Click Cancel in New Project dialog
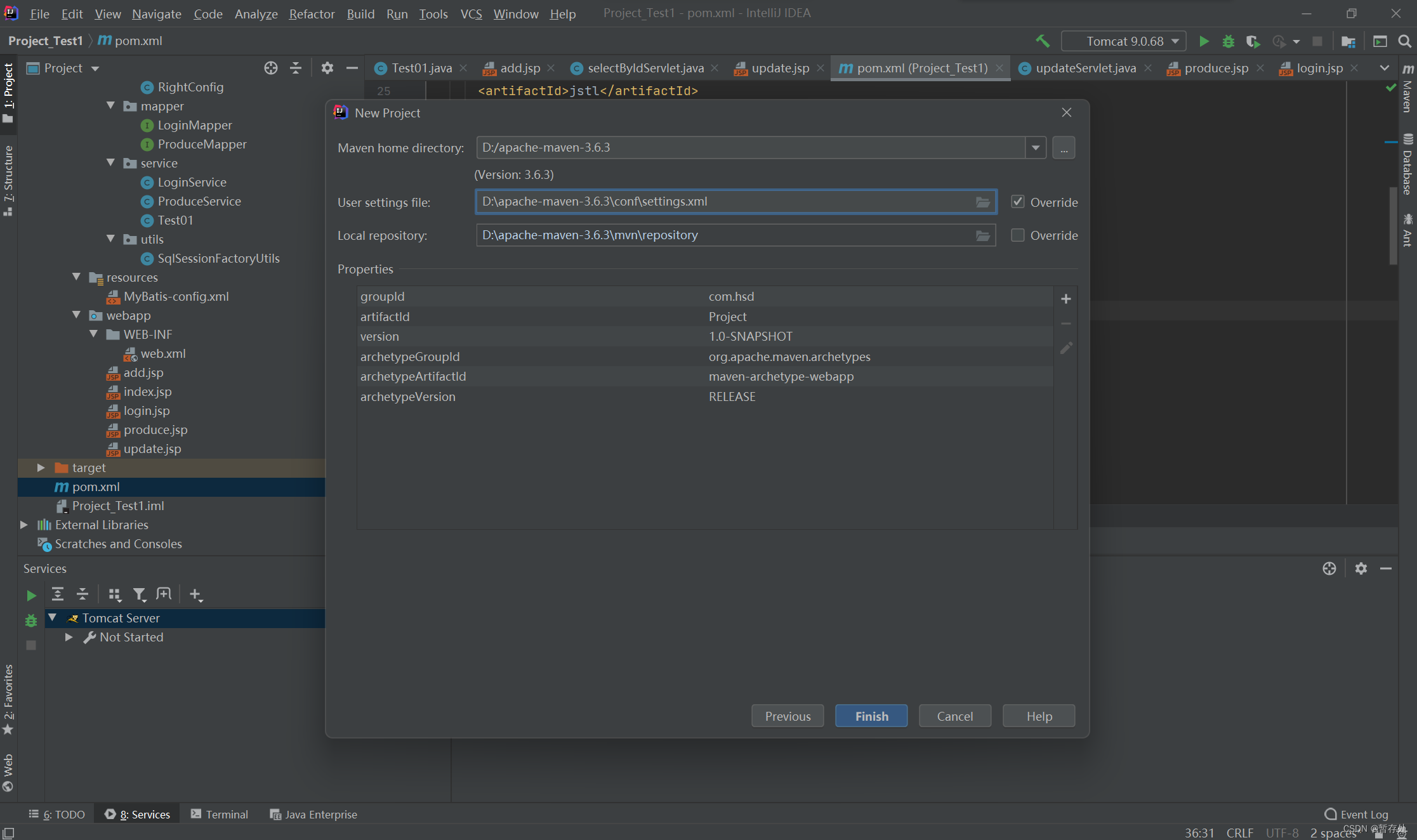Image resolution: width=1417 pixels, height=840 pixels. click(955, 716)
